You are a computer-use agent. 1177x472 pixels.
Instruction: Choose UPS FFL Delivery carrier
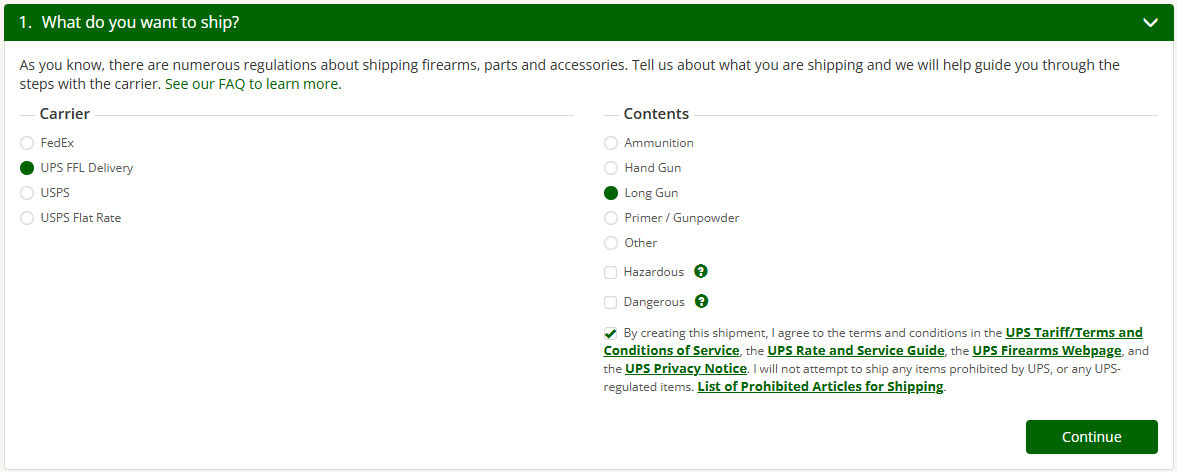pos(27,168)
